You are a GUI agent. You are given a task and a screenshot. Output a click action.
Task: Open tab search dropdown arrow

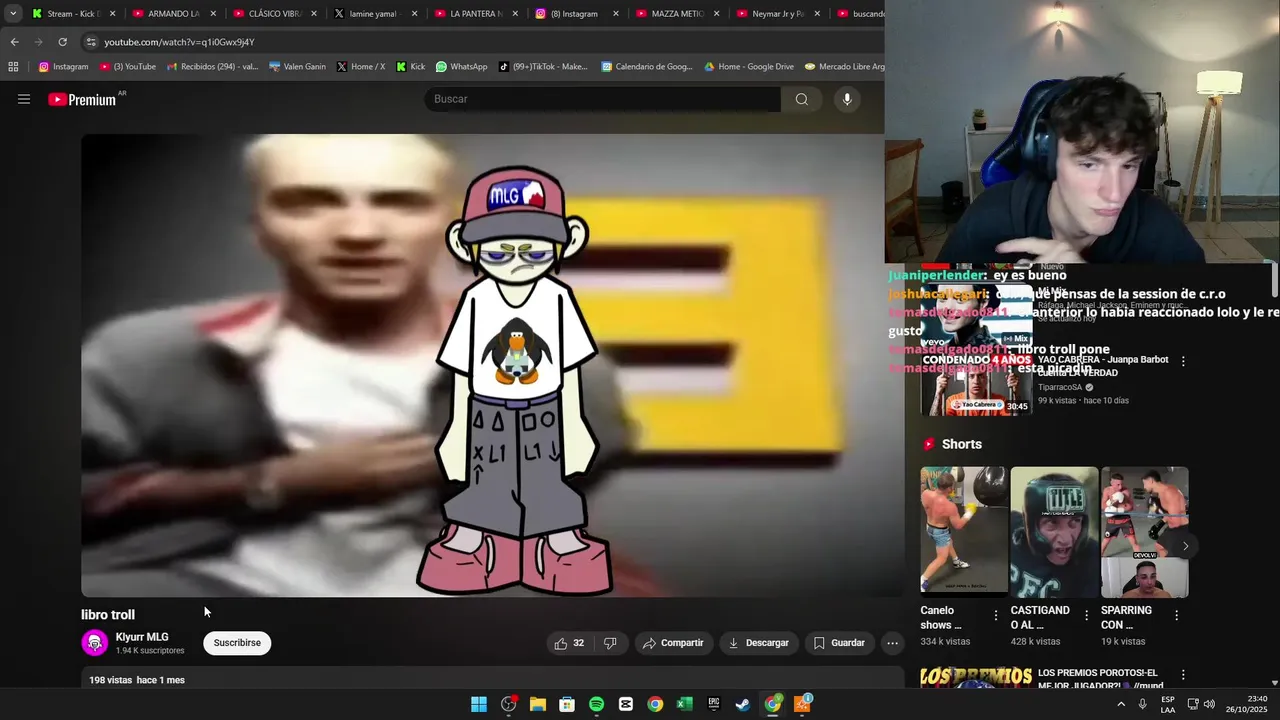coord(13,14)
